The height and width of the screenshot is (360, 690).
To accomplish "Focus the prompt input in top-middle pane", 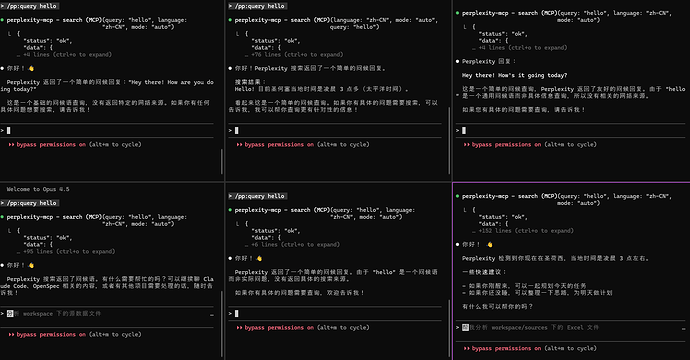I will coord(335,131).
